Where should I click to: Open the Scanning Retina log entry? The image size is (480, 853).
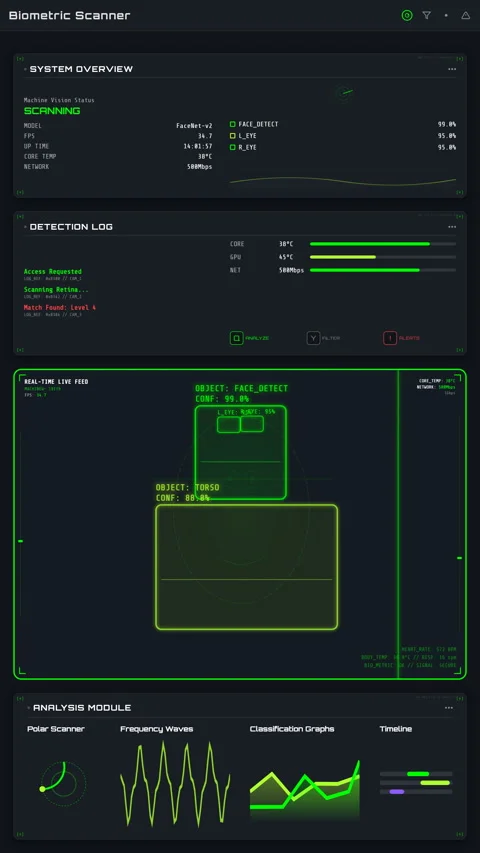tap(56, 292)
